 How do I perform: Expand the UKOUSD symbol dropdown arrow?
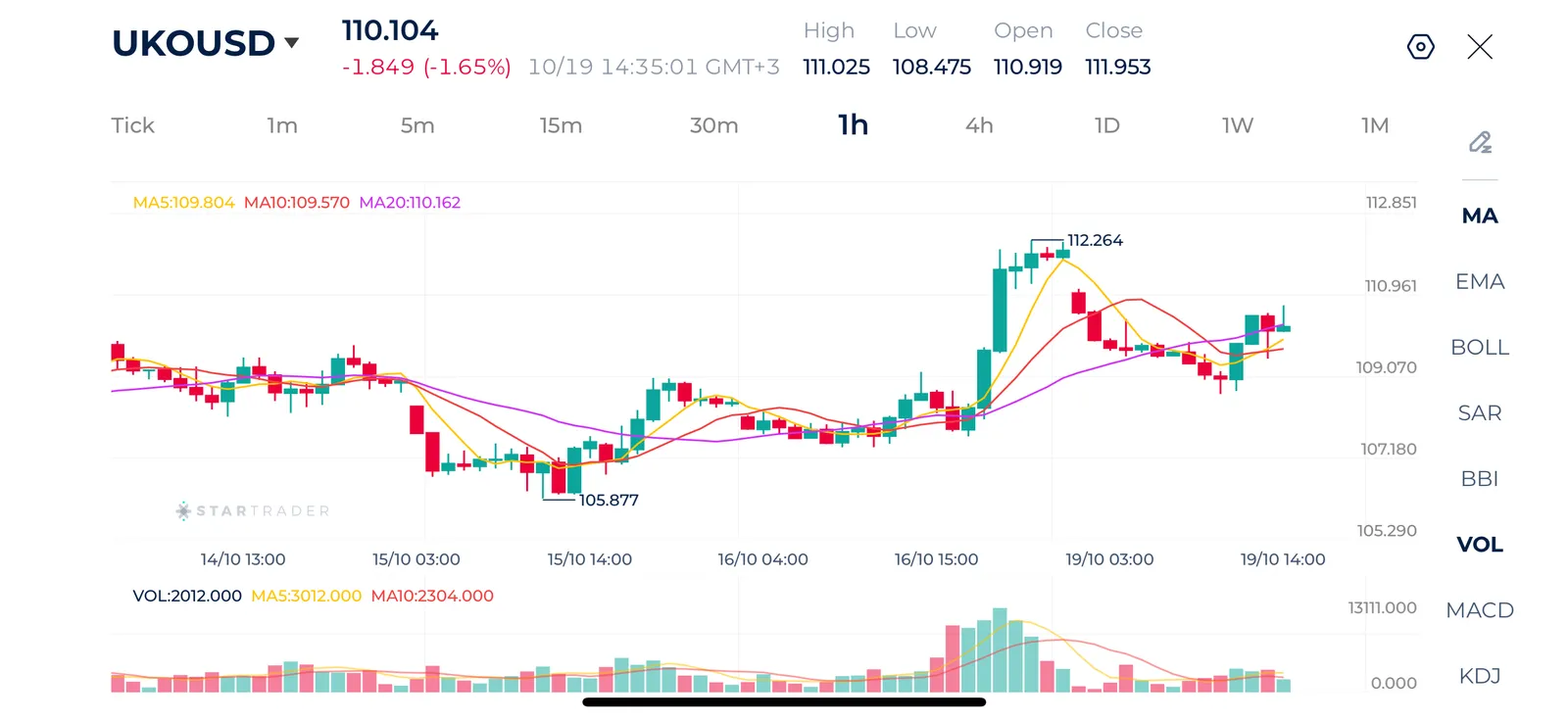coord(291,42)
